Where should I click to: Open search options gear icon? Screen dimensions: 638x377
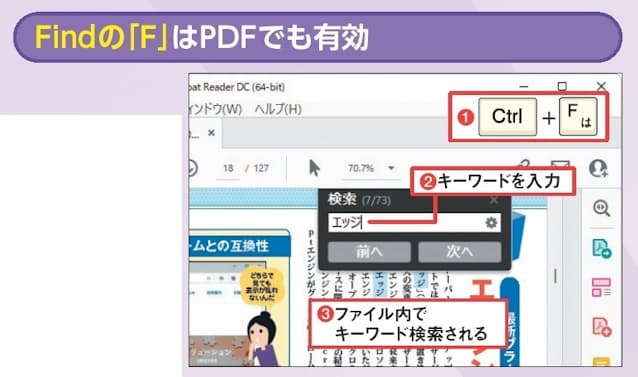coord(491,222)
